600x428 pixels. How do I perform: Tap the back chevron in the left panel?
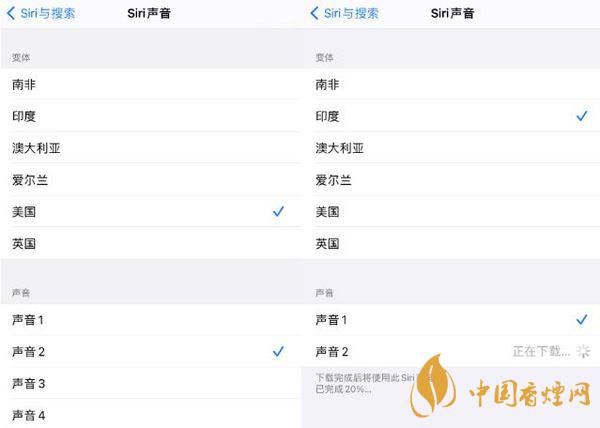[12, 14]
